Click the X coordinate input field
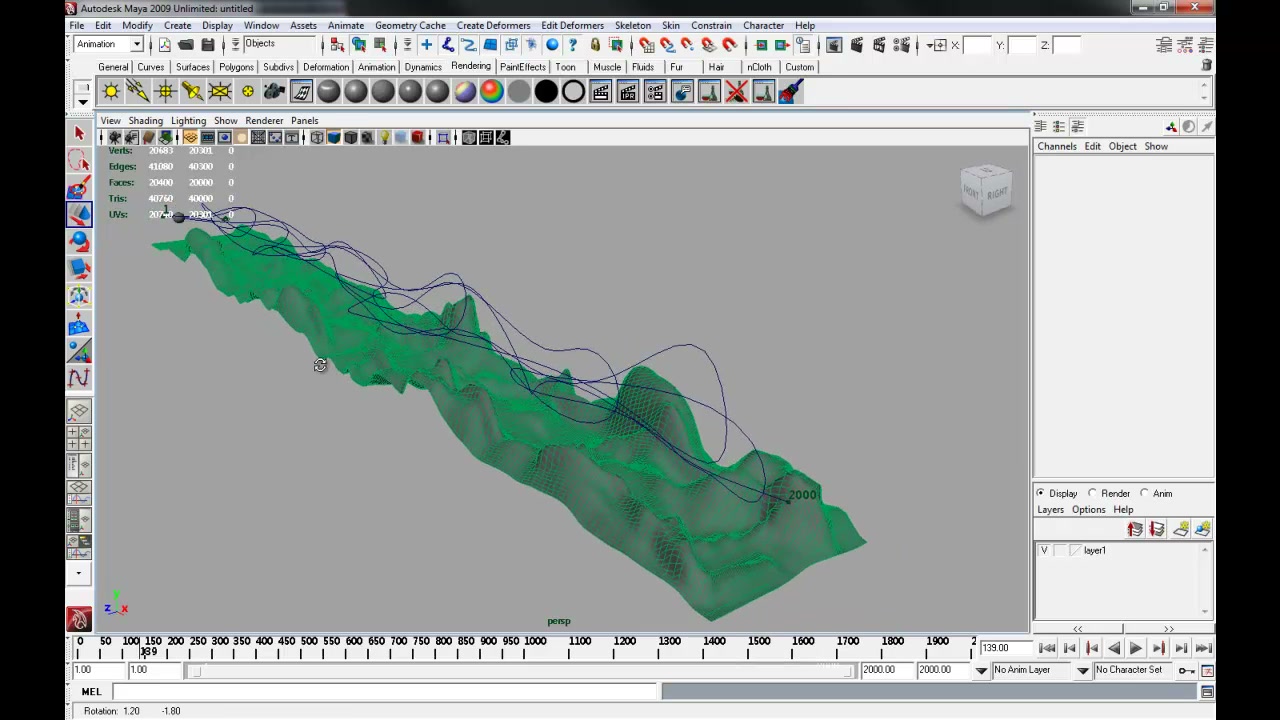 977,45
